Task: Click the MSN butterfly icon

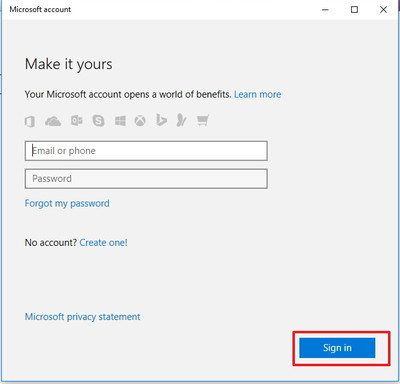Action: [x=181, y=120]
